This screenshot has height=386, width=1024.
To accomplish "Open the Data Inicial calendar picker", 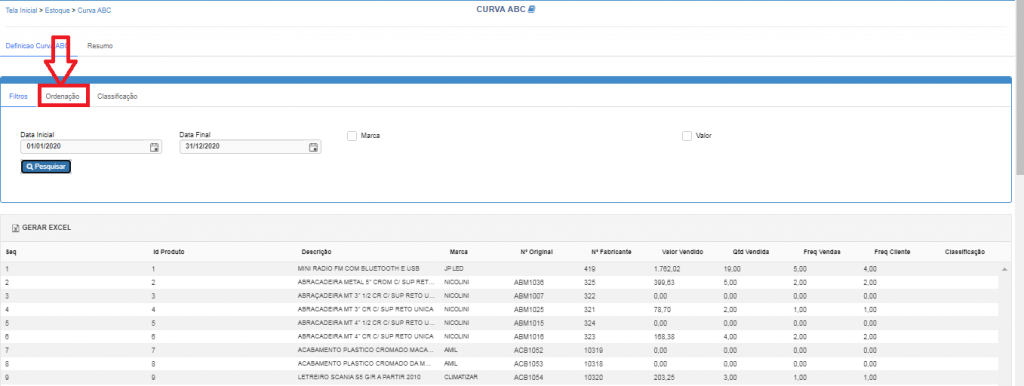I will (x=154, y=147).
